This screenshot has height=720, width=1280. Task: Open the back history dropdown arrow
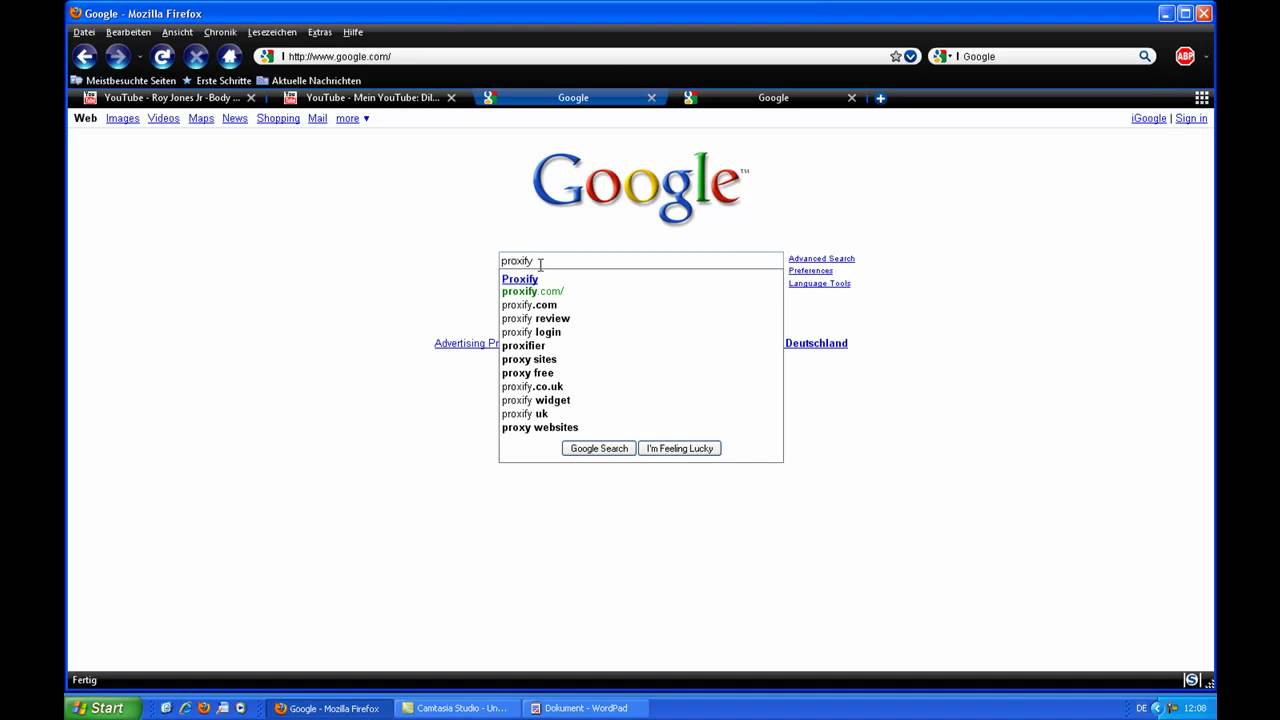pos(140,57)
